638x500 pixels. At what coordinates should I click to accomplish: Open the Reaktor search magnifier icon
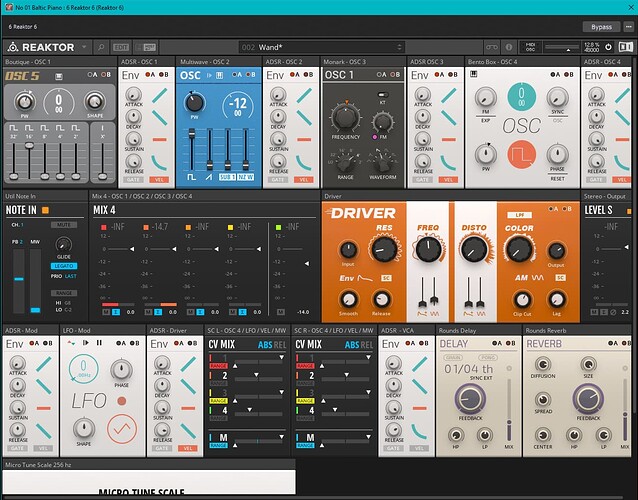[x=100, y=48]
